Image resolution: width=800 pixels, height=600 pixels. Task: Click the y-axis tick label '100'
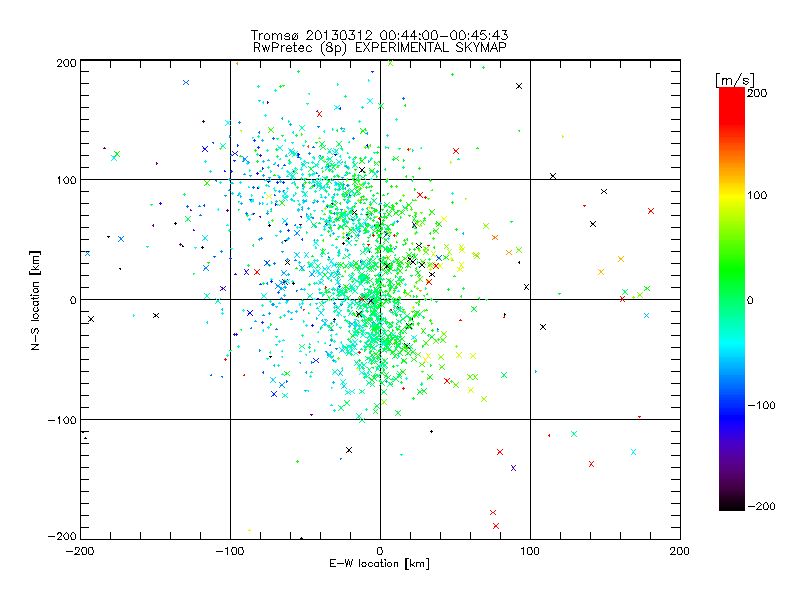pos(66,180)
